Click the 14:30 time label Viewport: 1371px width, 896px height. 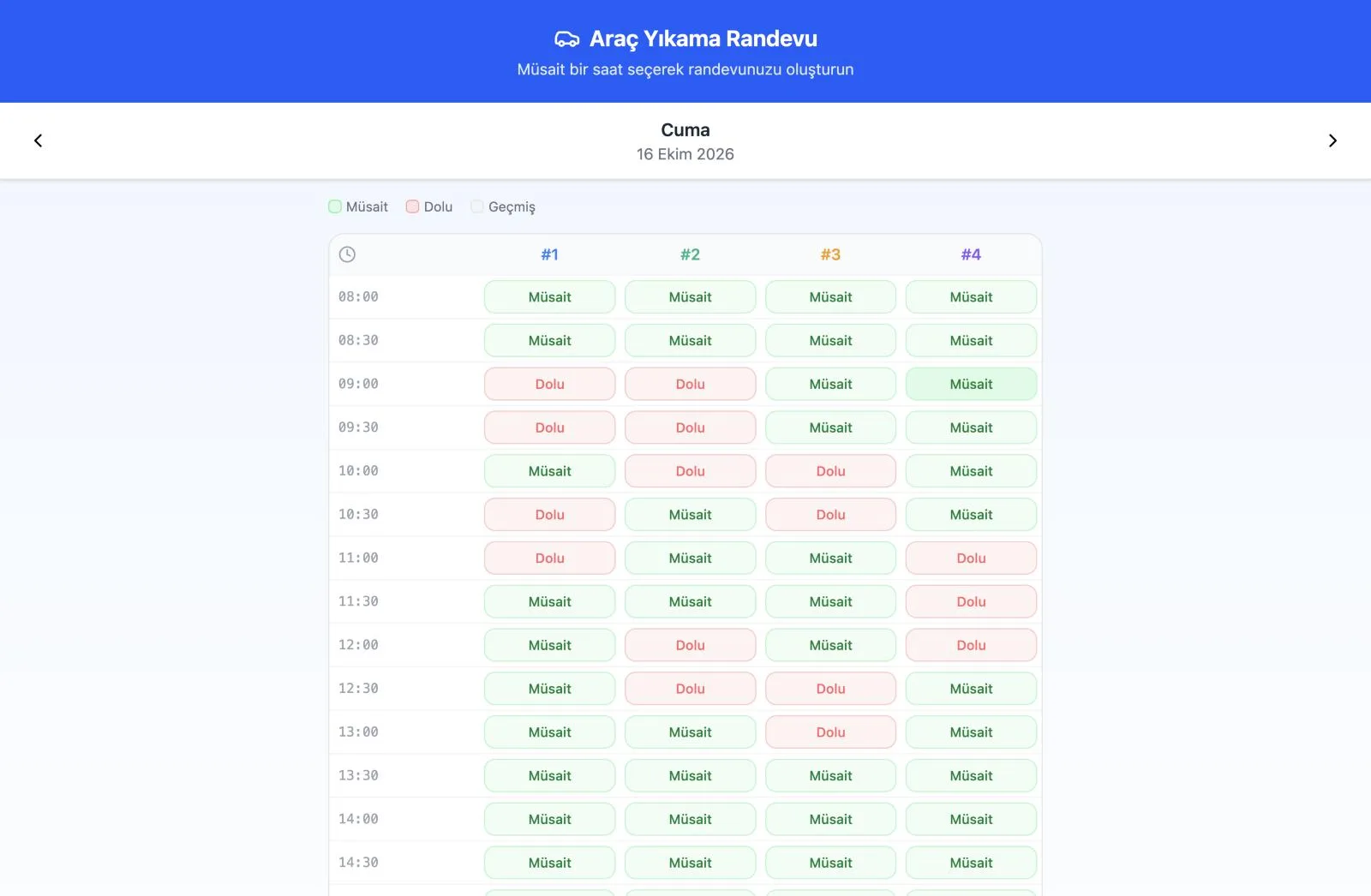[x=358, y=863]
